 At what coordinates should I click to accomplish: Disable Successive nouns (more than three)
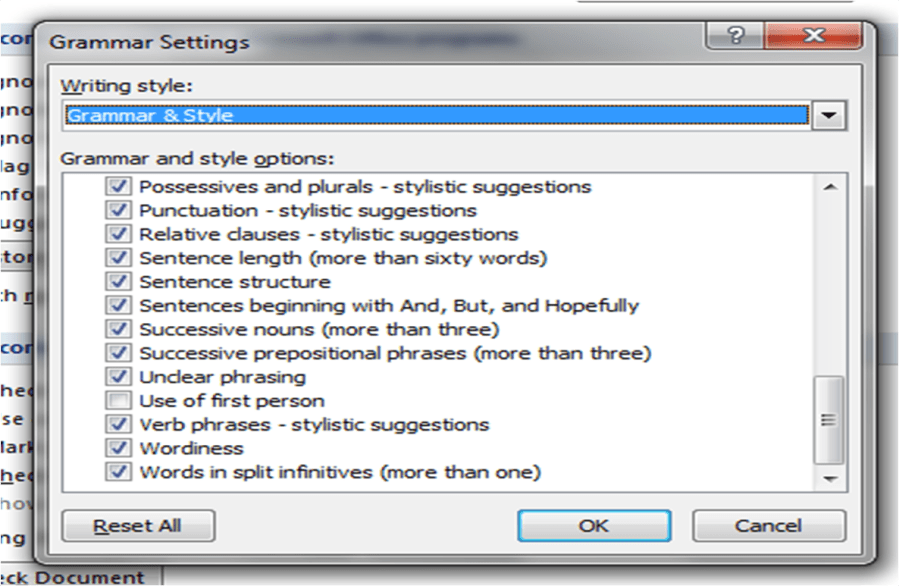[119, 329]
